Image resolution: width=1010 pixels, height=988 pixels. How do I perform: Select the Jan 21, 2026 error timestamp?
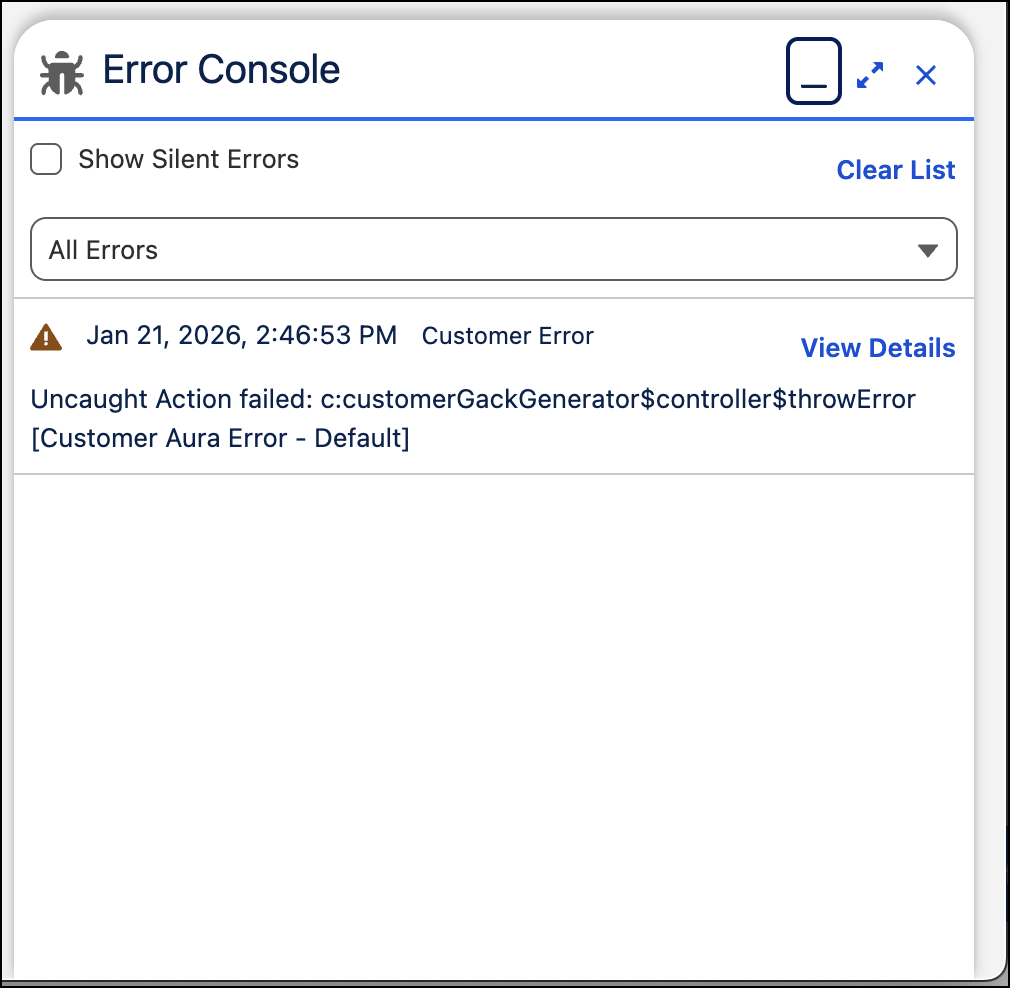(242, 336)
